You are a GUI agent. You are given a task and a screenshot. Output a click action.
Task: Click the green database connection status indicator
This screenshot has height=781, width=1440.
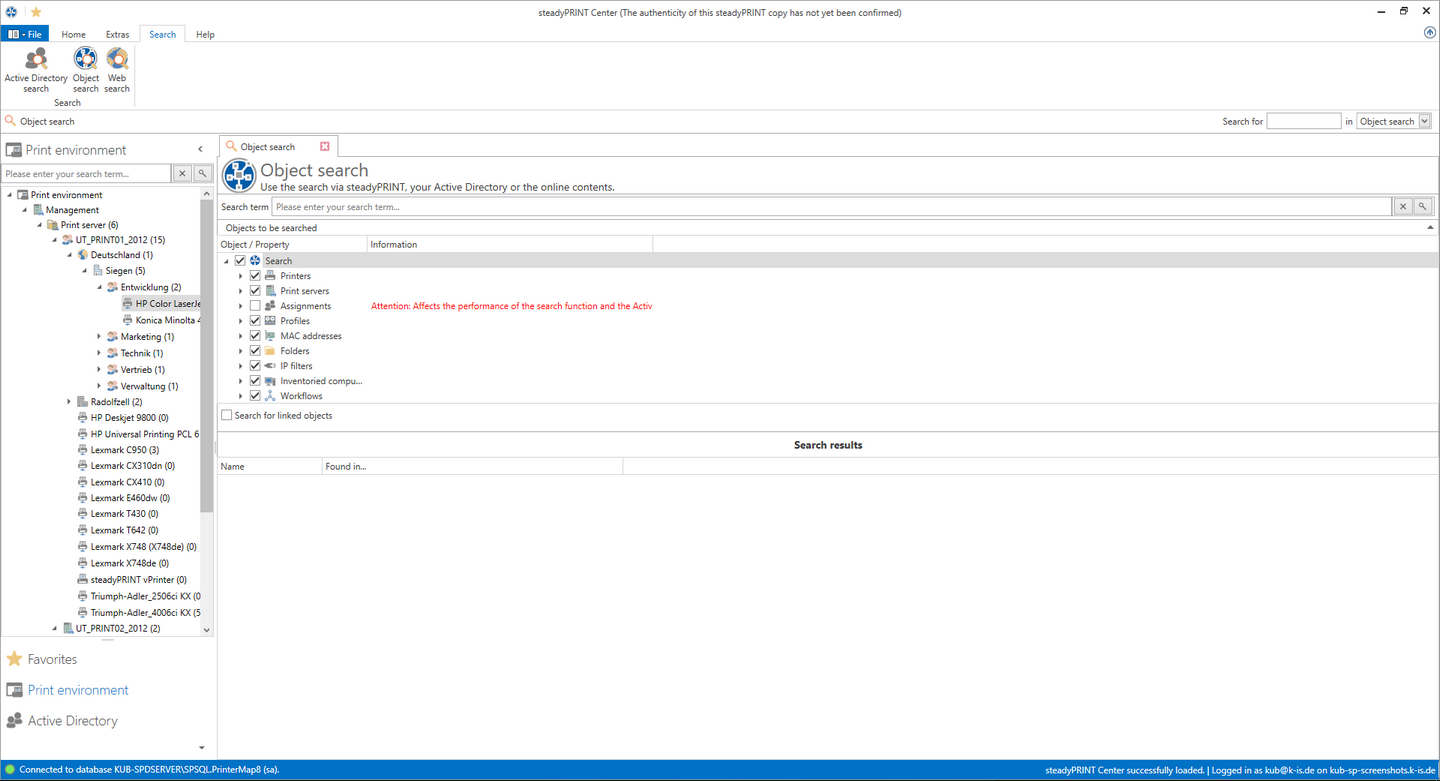10,770
